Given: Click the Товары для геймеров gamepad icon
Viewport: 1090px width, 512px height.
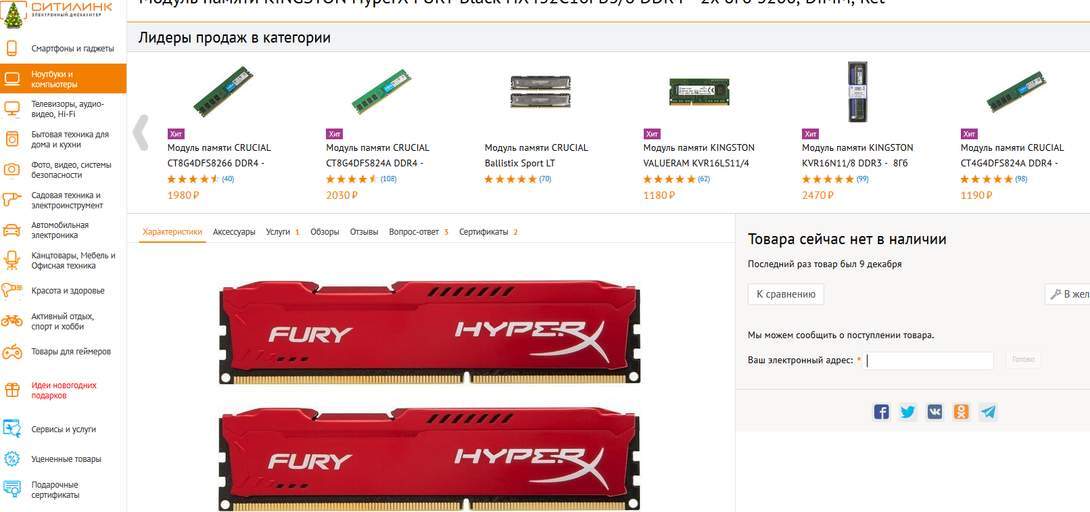Looking at the screenshot, I should point(12,352).
